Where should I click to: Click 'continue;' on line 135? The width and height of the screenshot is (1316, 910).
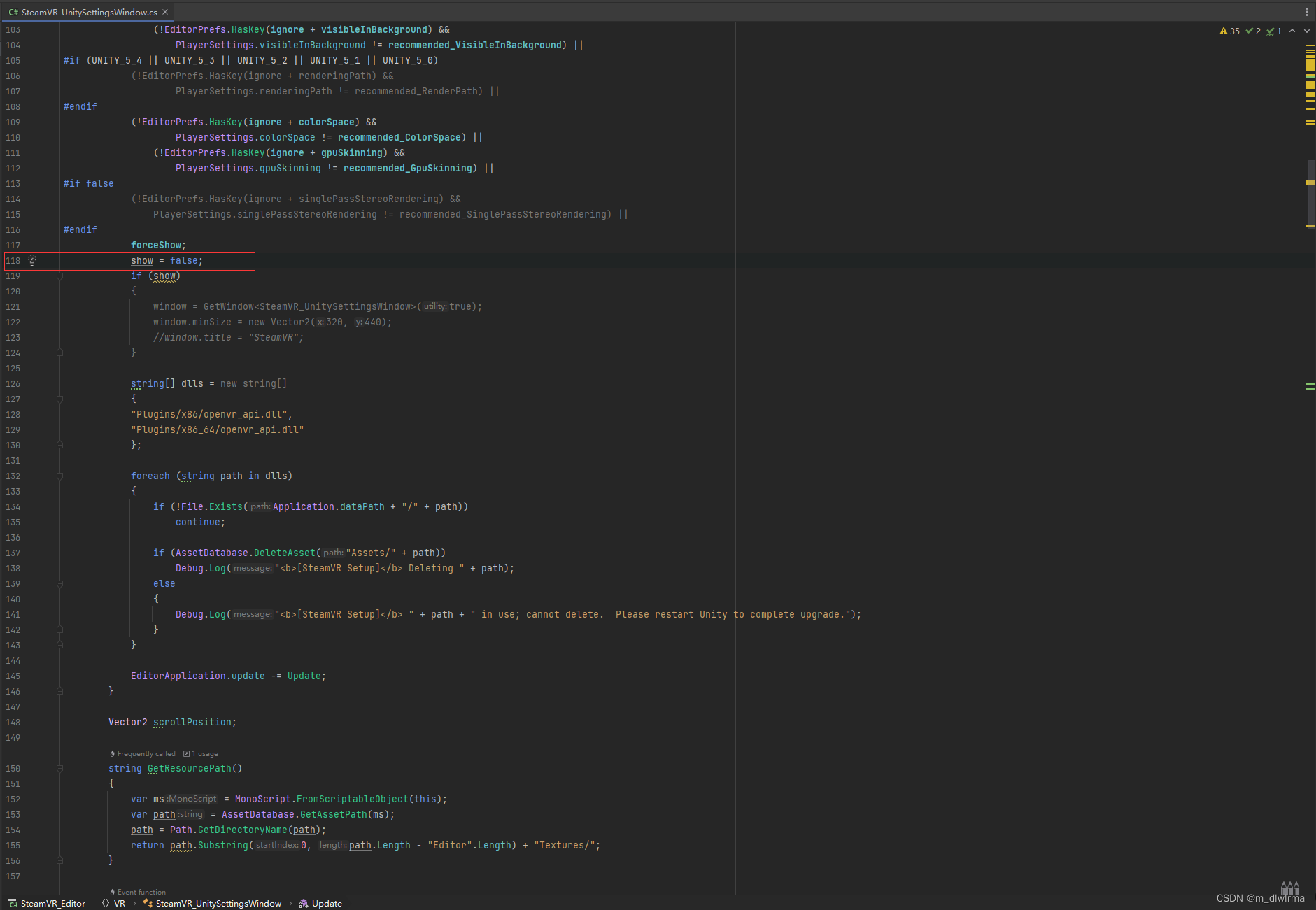pyautogui.click(x=200, y=522)
